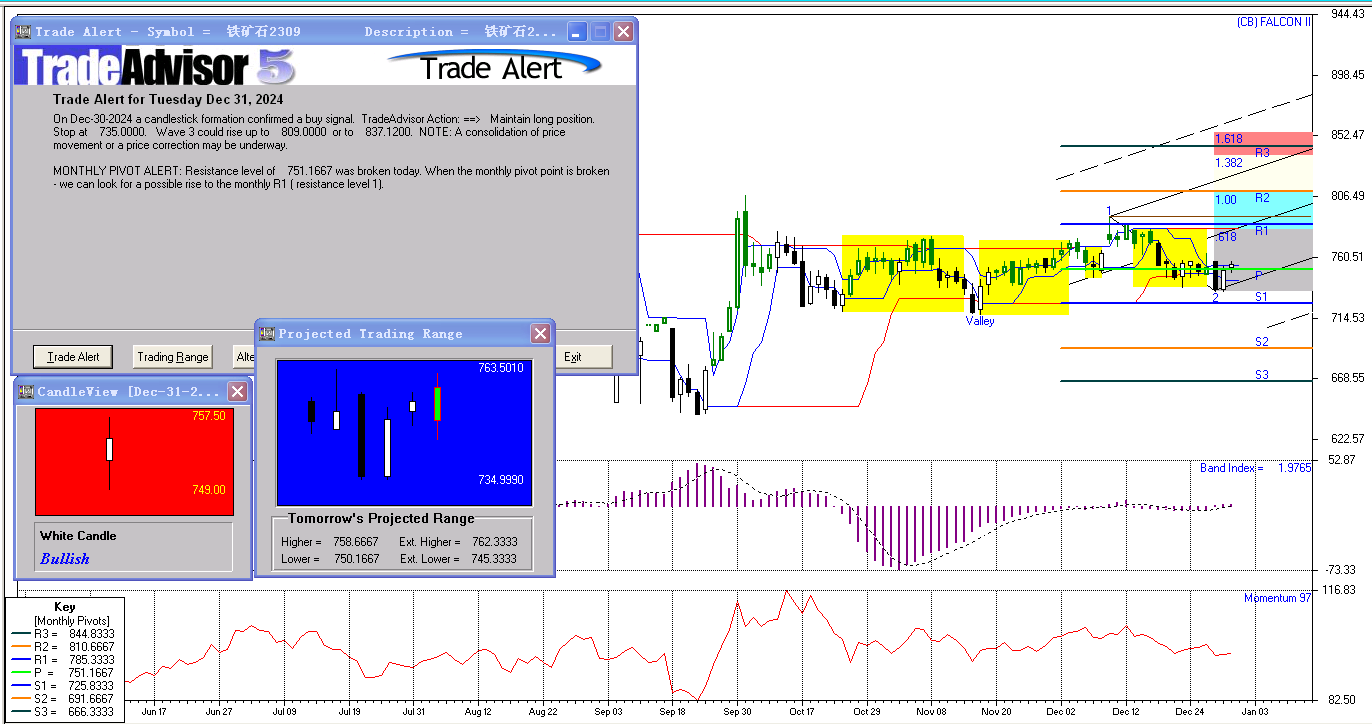Click the Trade Alert for Tuesday Dec 31 heading
This screenshot has width=1372, height=724.
point(168,99)
